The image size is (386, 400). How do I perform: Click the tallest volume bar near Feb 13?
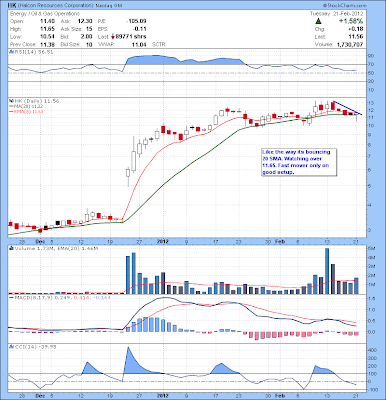(327, 271)
